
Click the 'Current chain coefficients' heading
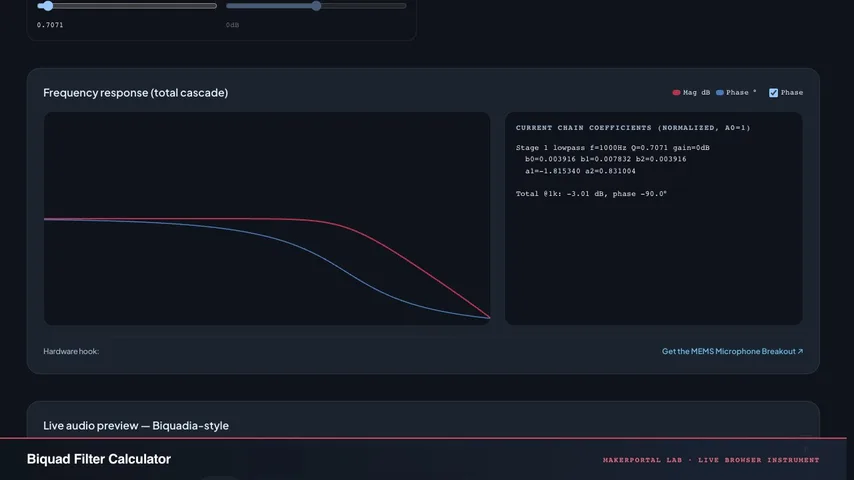(x=633, y=127)
